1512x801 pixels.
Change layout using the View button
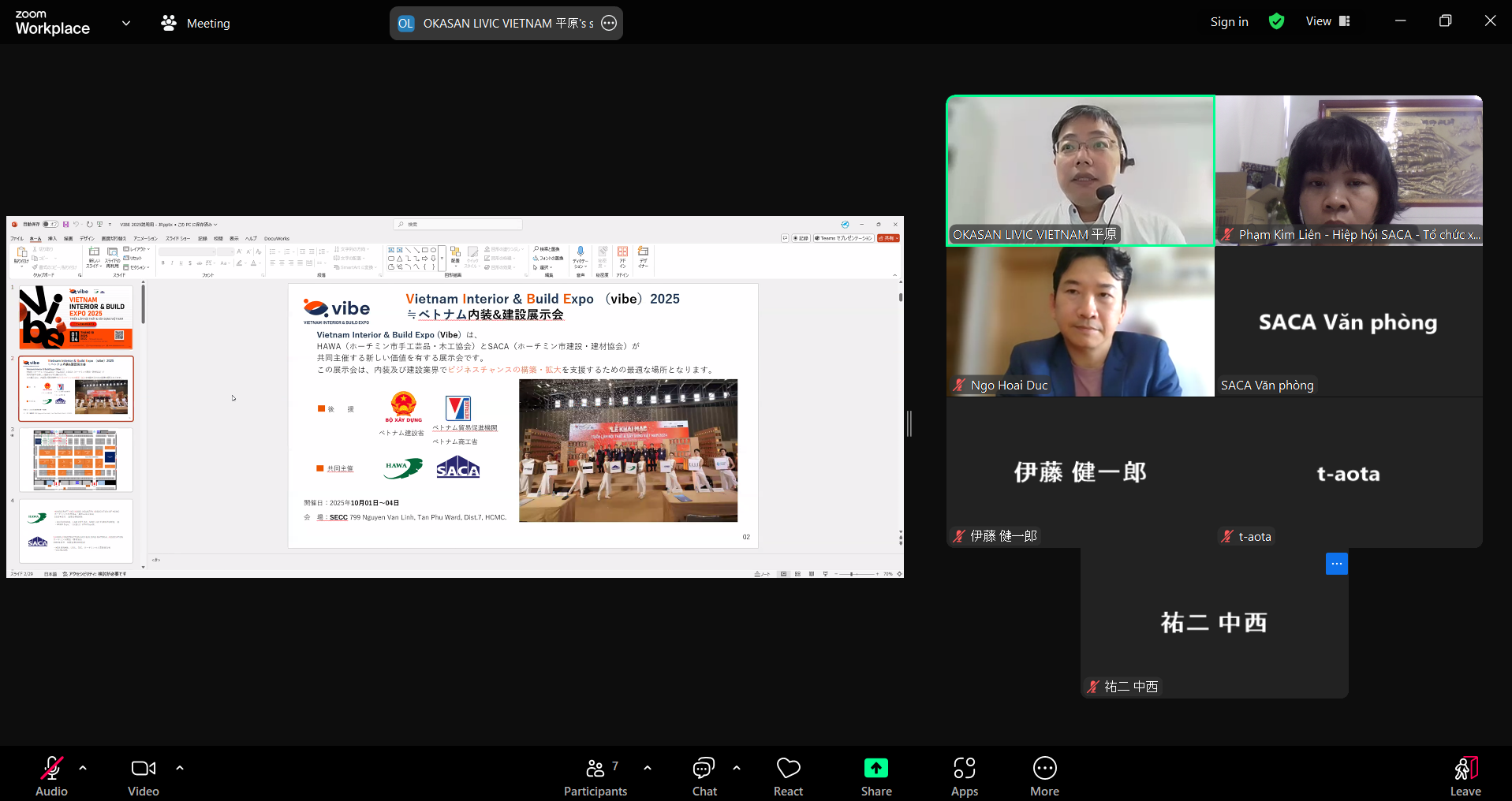1327,21
